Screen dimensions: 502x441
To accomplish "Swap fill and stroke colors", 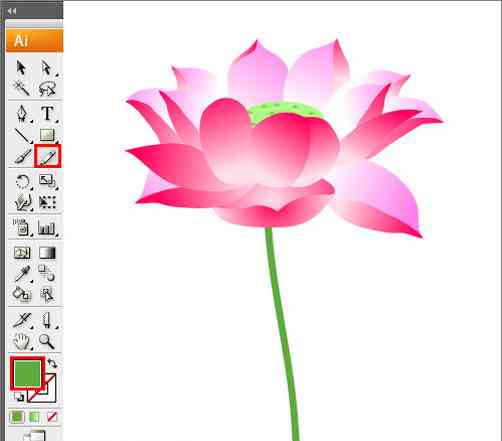I will [52, 363].
